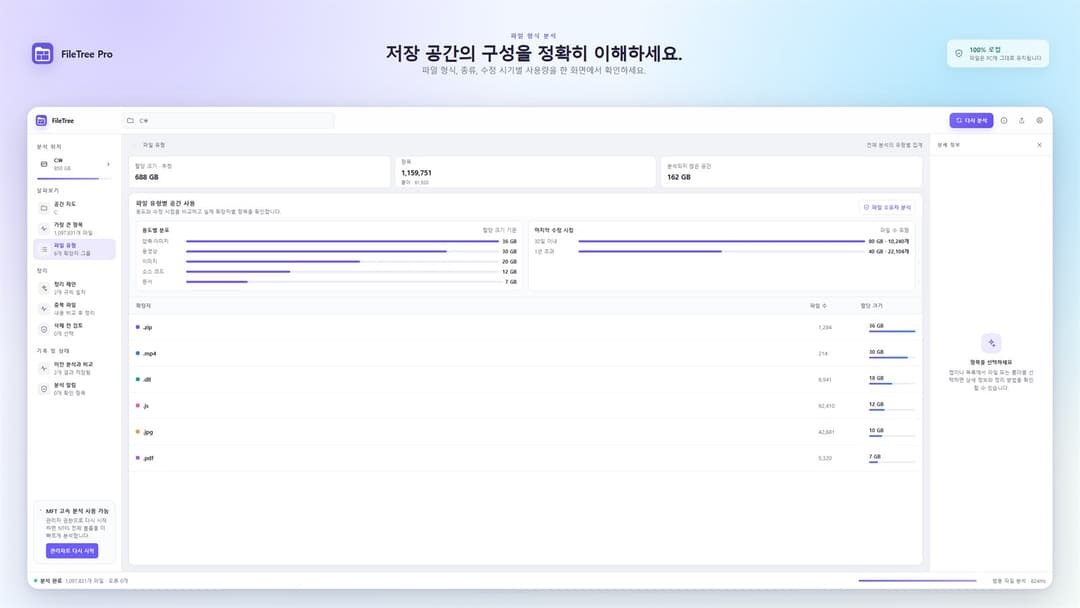Click the 80 GB · 10,240 modified-time bar
The image size is (1080, 608).
point(721,242)
